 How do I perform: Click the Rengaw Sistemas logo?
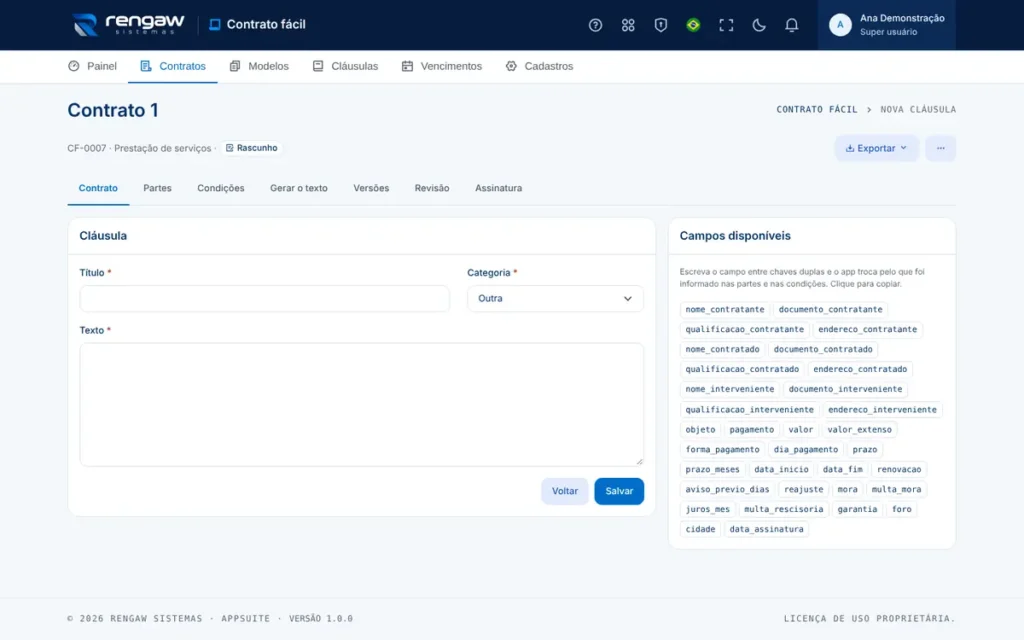[129, 25]
